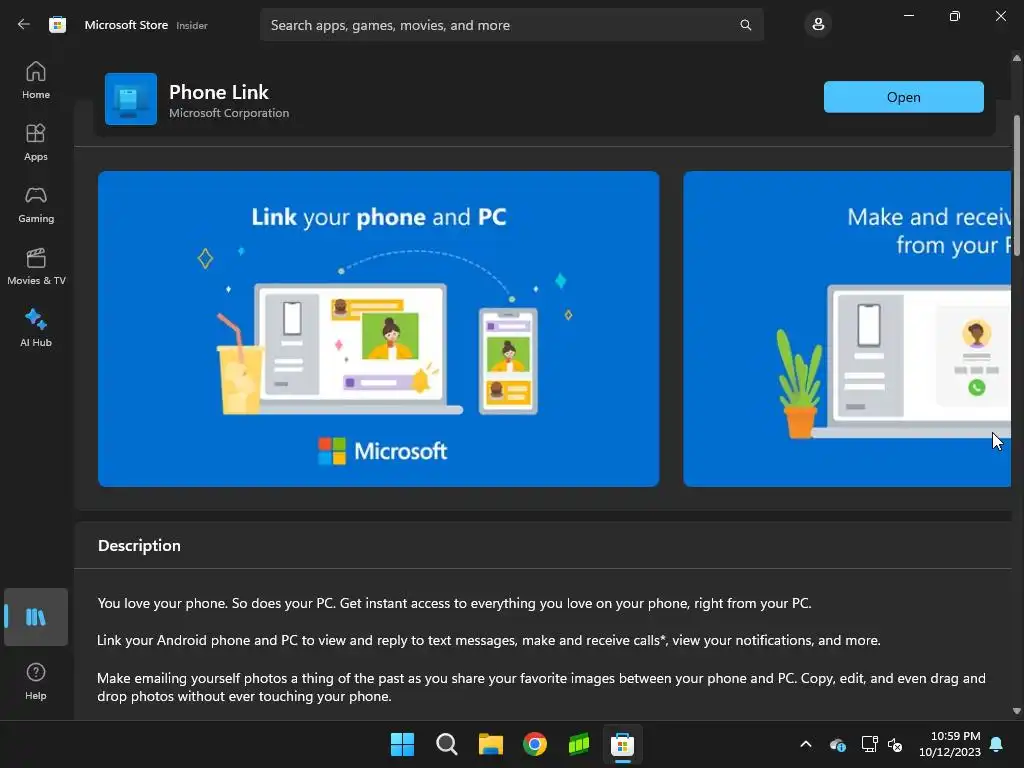Click the search box for apps and games
This screenshot has width=1024, height=768.
click(x=511, y=25)
